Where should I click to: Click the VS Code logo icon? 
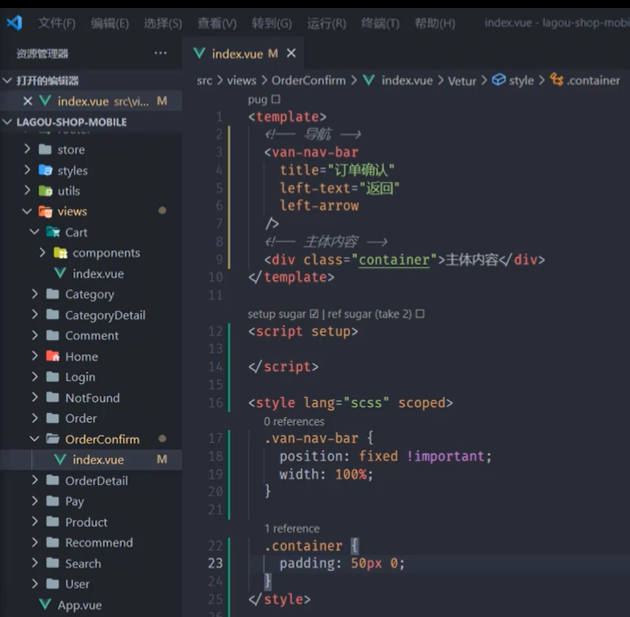(14, 22)
